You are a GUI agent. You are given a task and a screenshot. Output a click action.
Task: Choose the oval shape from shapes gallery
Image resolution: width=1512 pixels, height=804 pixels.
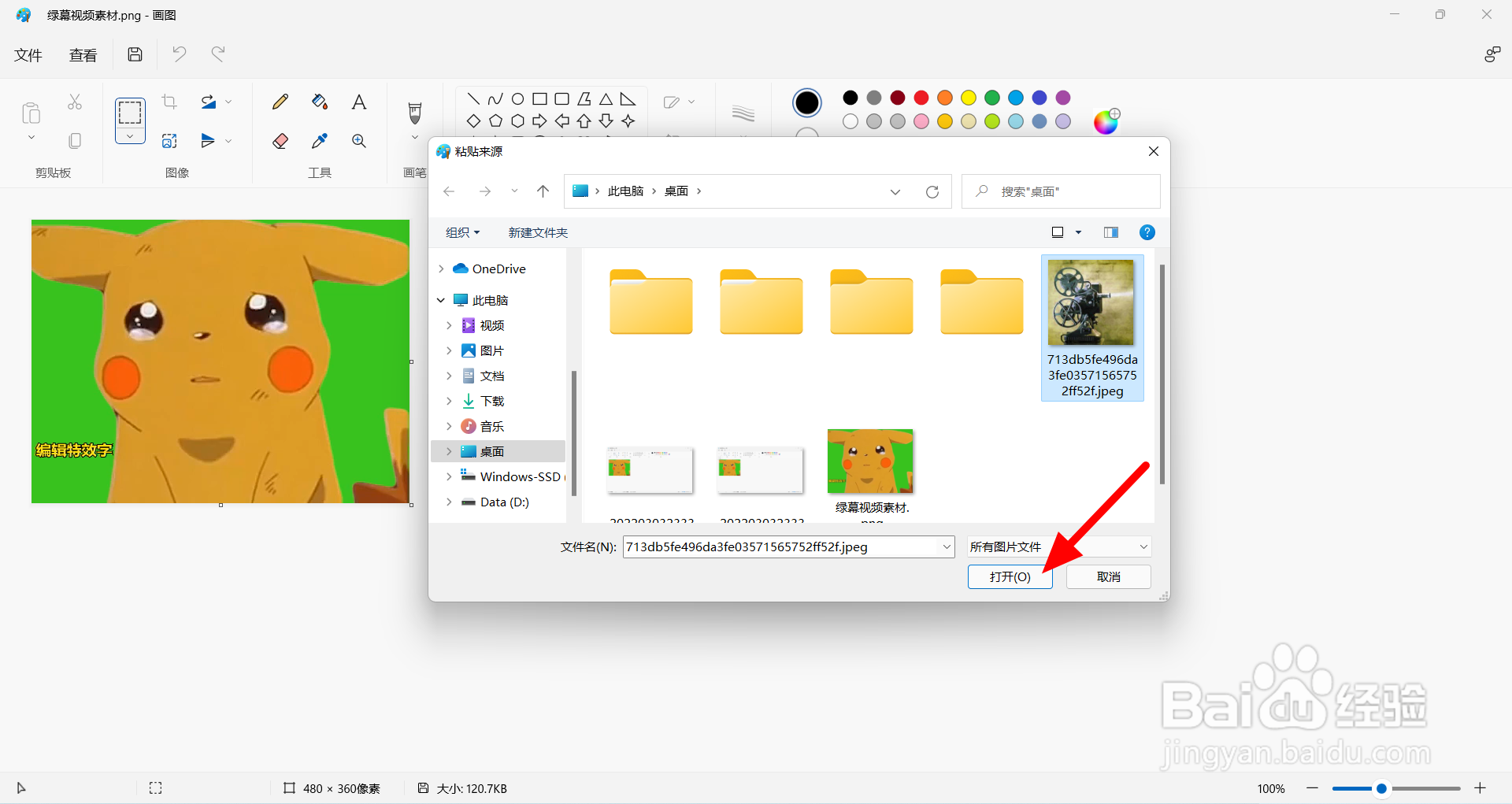(x=517, y=99)
